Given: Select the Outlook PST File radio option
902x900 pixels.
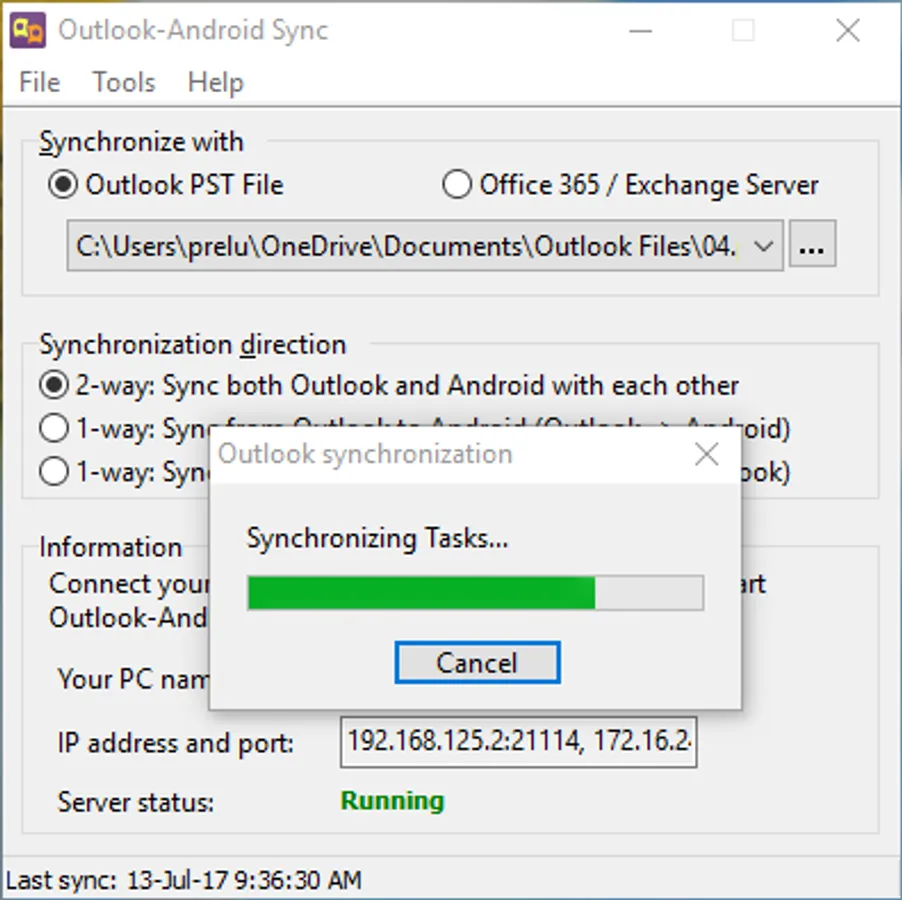Looking at the screenshot, I should 63,185.
